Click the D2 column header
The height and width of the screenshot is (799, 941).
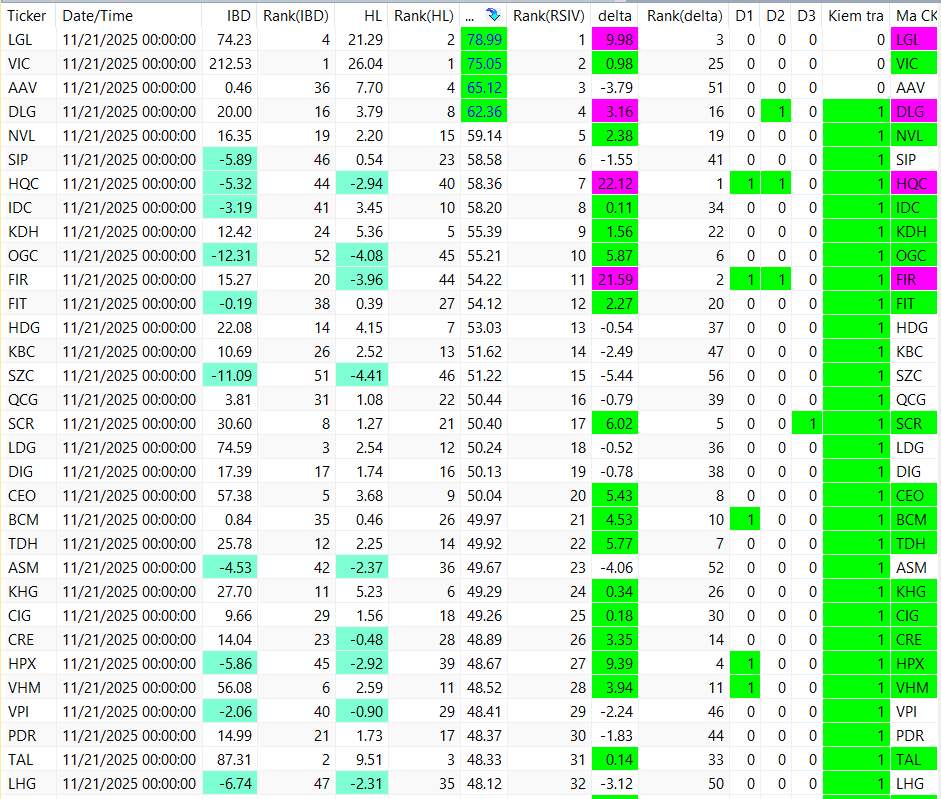775,16
